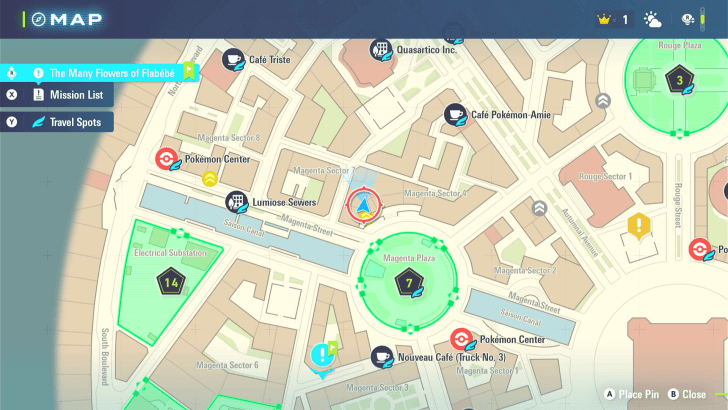728x410 pixels.
Task: Click the Nouveau Café (Truck No. 3) icon
Action: [x=382, y=357]
